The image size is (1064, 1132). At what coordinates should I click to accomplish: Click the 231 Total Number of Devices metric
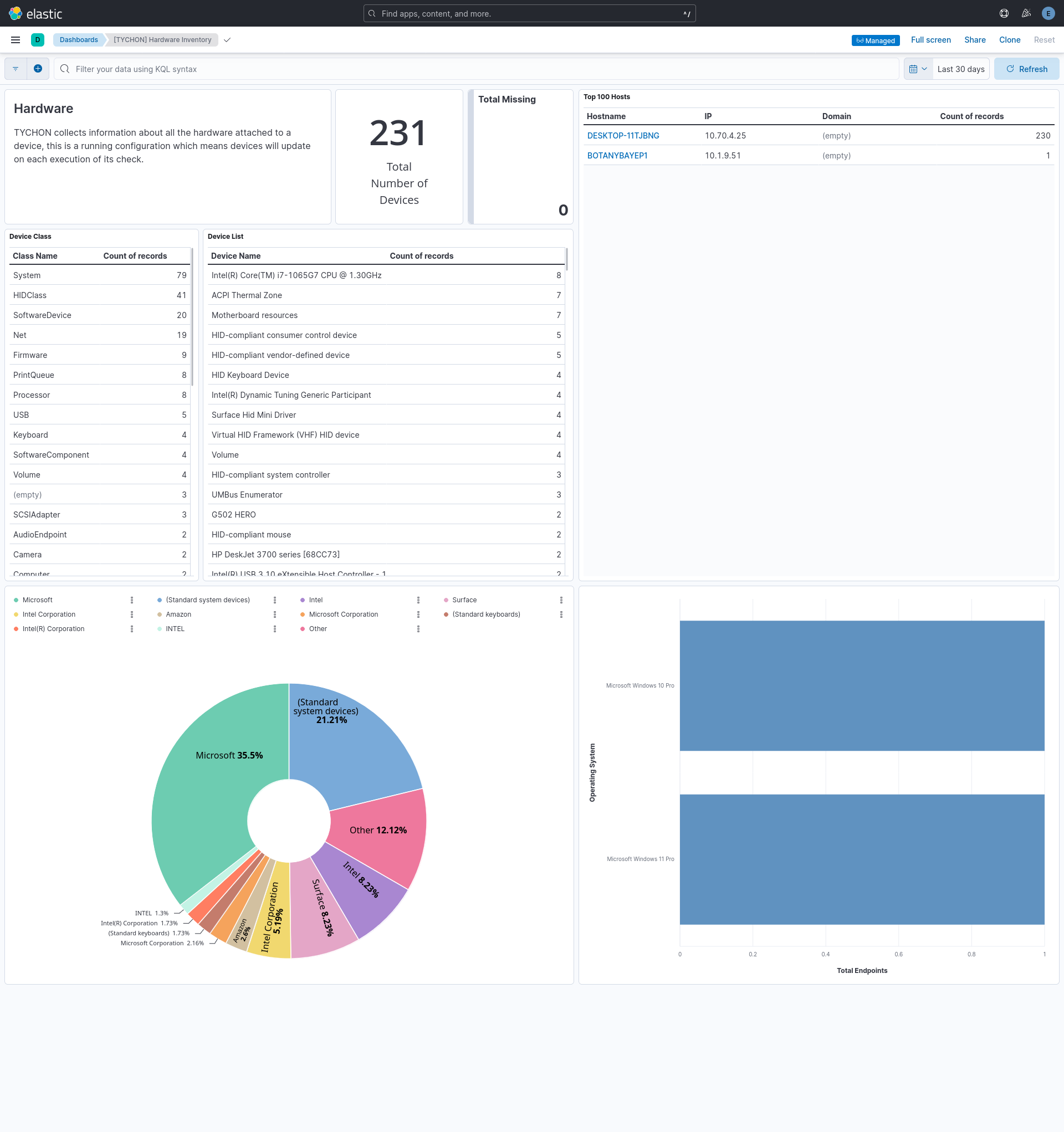398,157
